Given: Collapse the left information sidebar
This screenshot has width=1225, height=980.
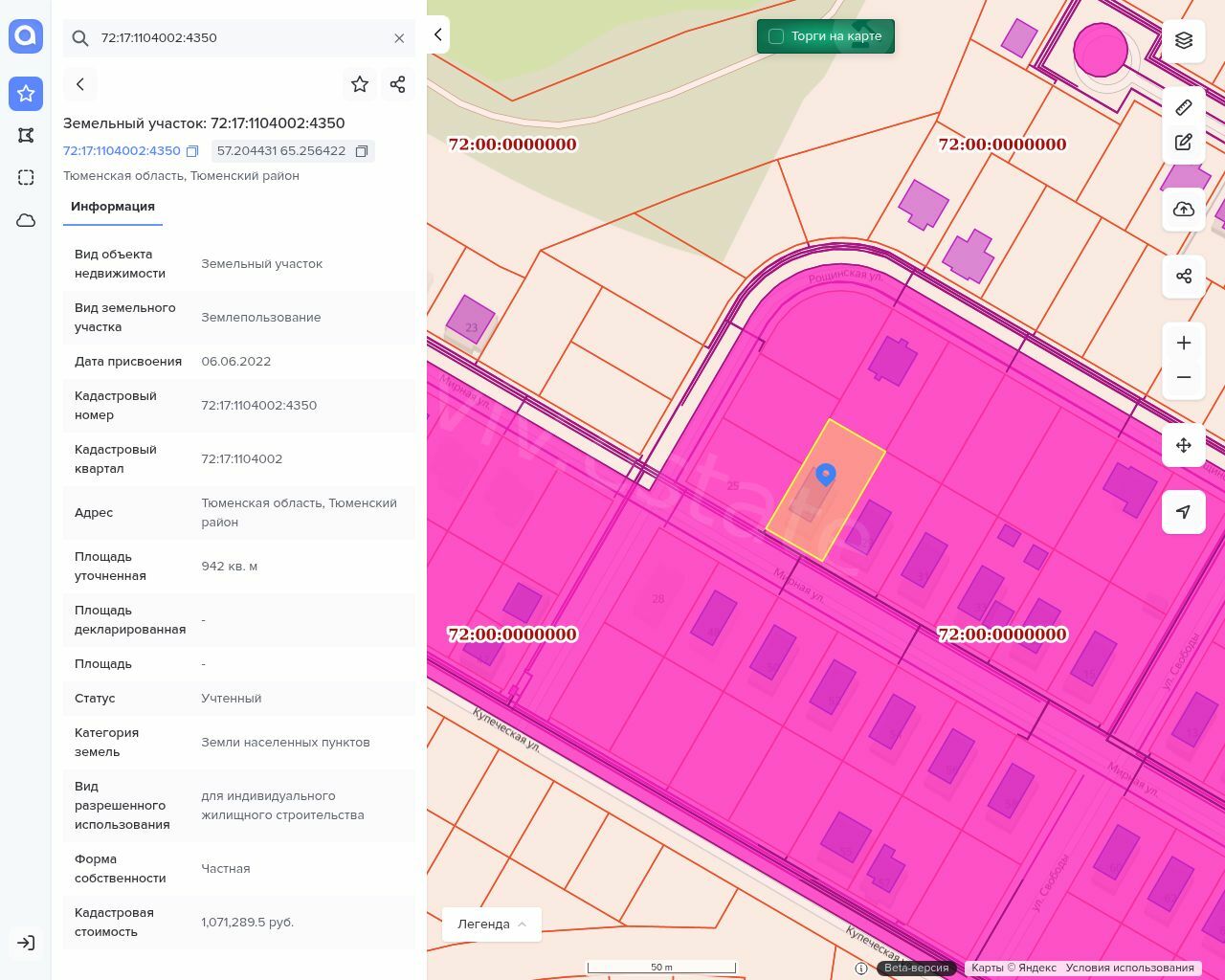Looking at the screenshot, I should coord(437,34).
